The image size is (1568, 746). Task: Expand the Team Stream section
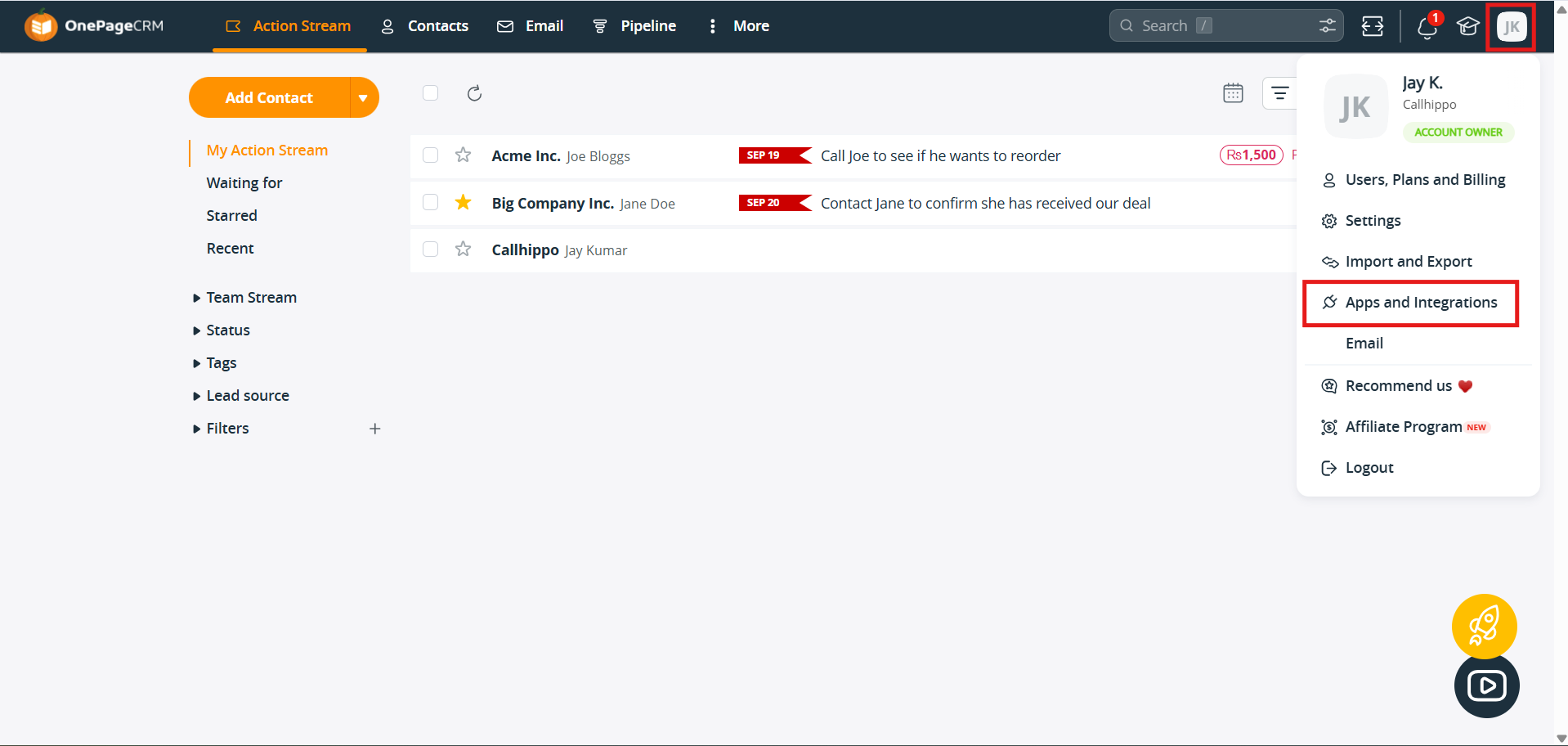(244, 298)
